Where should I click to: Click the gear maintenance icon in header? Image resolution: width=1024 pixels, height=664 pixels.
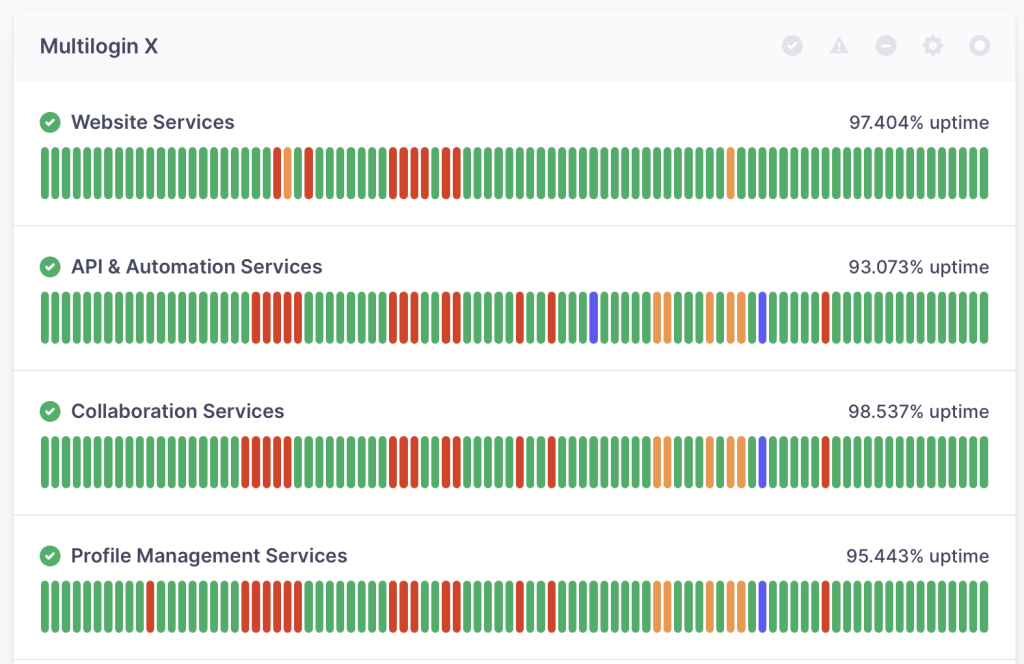pyautogui.click(x=933, y=46)
